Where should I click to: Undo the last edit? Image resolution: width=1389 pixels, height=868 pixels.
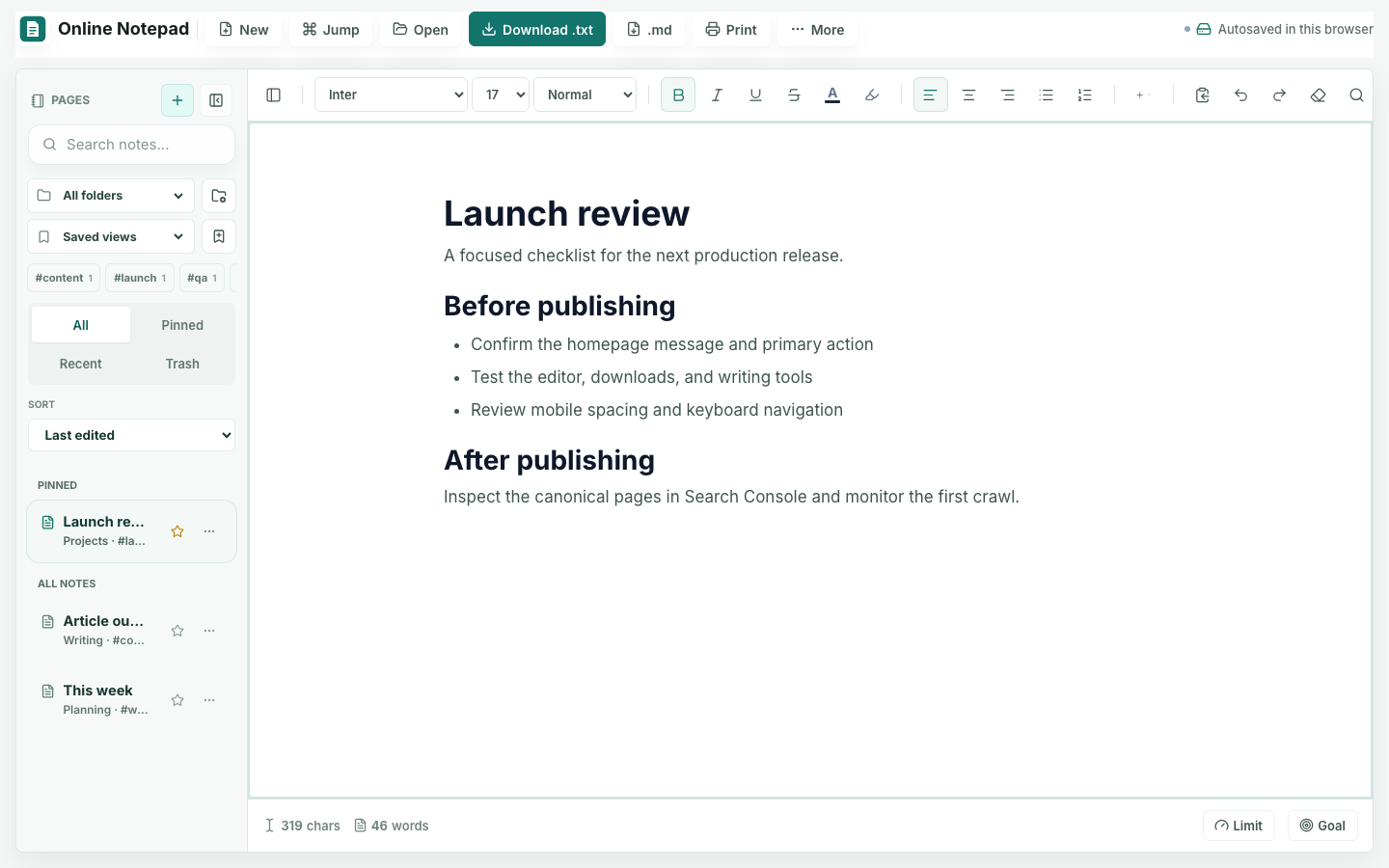tap(1241, 95)
